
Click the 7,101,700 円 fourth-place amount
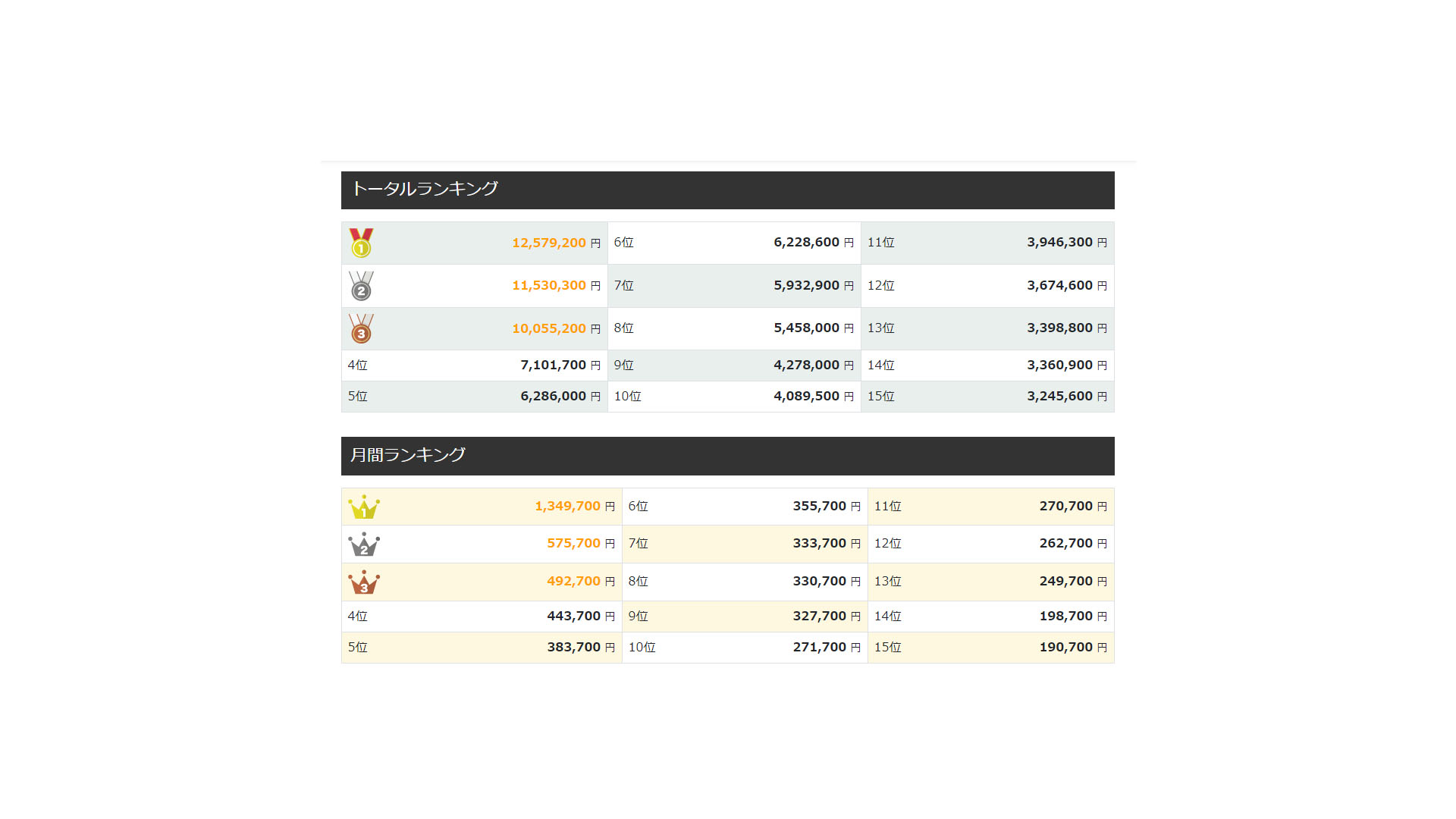560,366
